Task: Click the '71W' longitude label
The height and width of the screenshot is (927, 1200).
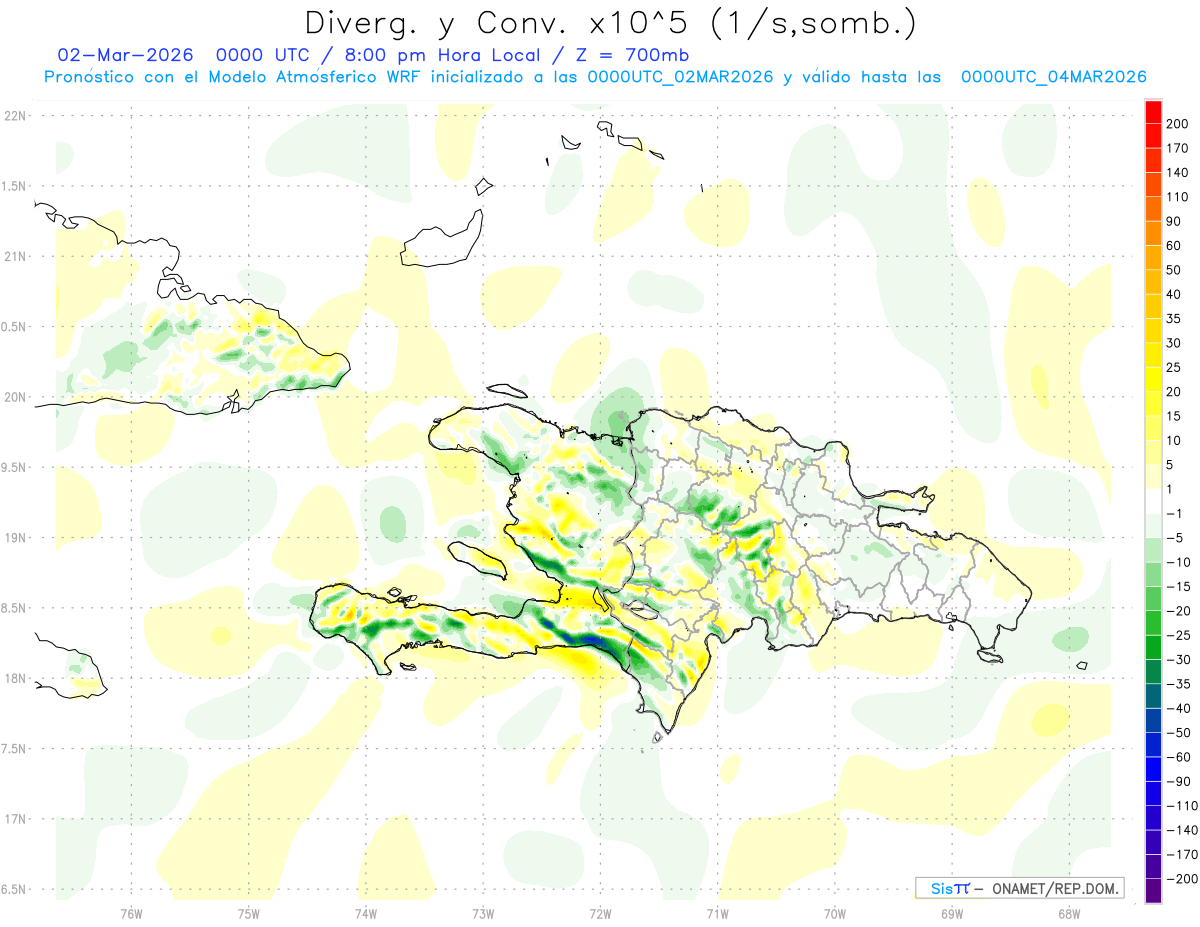Action: click(x=717, y=914)
